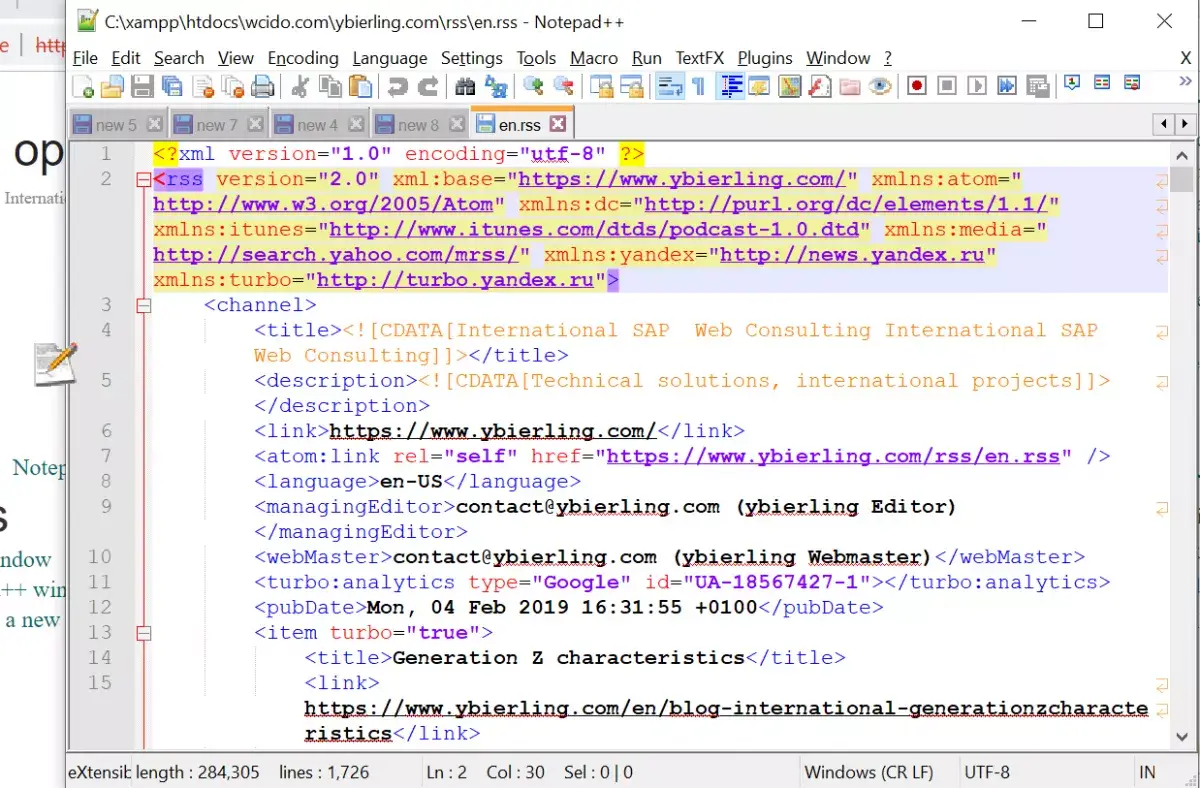Start macro recording with the red dot
The image size is (1200, 788).
(x=916, y=87)
